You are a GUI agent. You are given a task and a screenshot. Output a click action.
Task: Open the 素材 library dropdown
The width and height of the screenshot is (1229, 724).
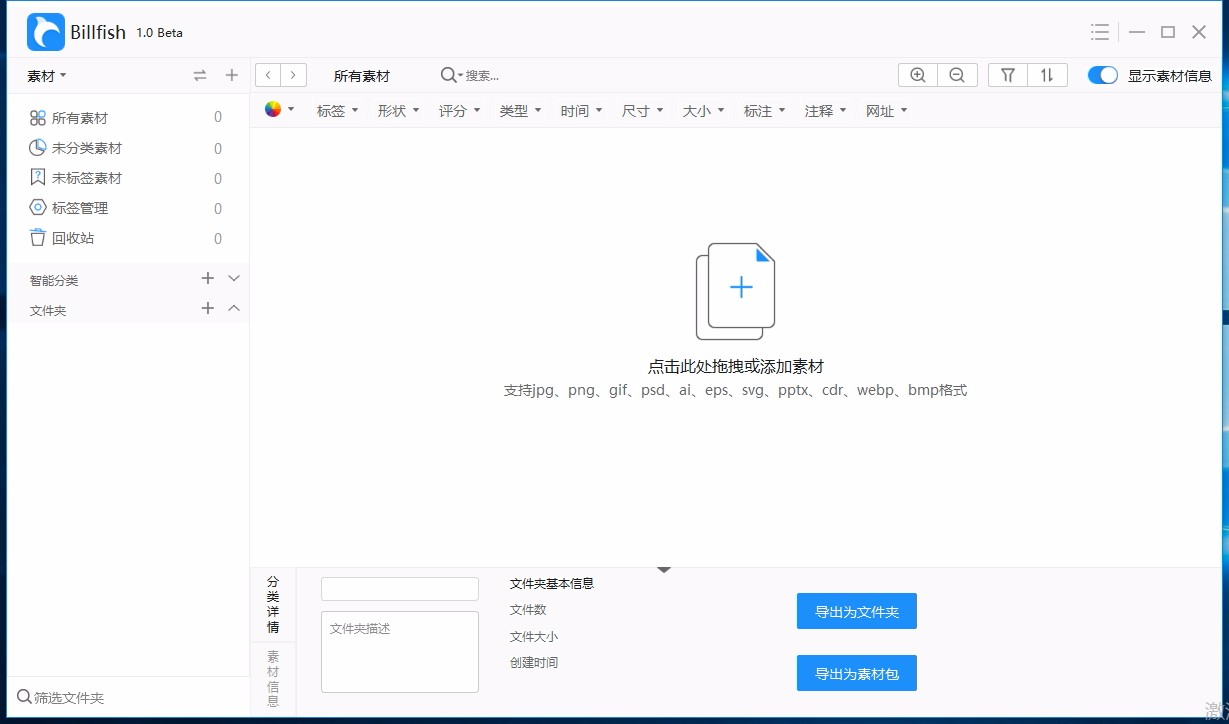(x=41, y=75)
